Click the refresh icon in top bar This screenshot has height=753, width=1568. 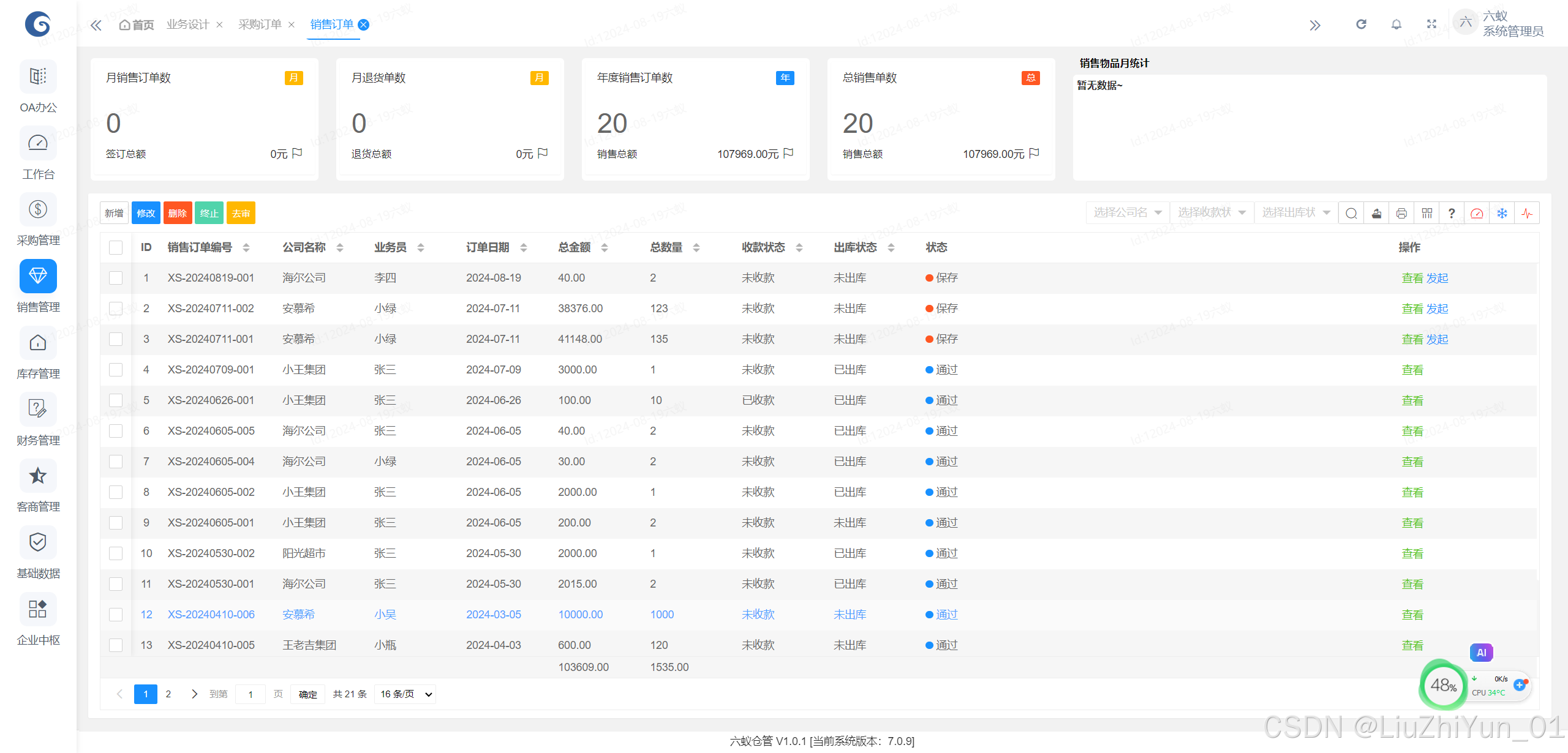(x=1361, y=24)
